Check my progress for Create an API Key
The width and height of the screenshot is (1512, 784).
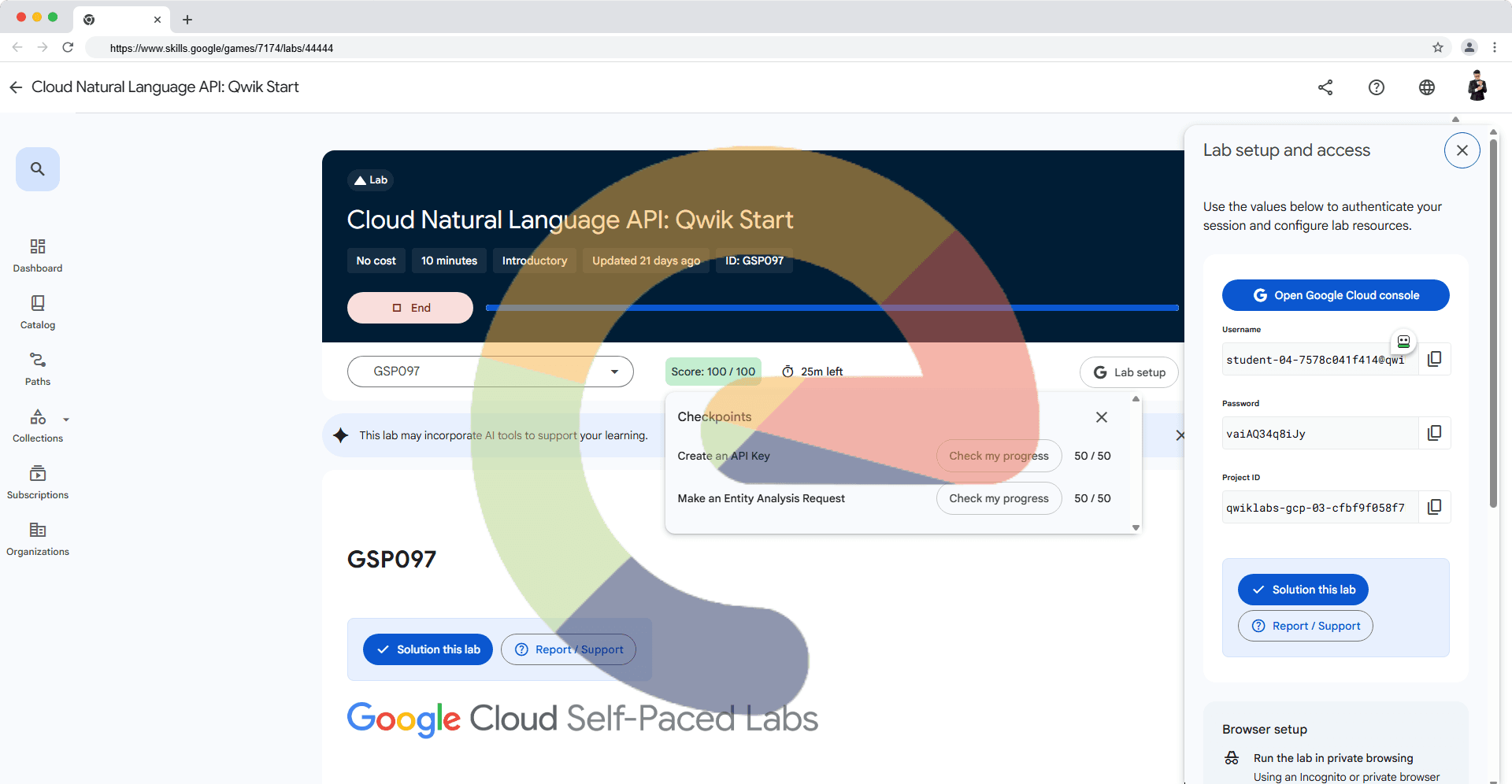(999, 456)
